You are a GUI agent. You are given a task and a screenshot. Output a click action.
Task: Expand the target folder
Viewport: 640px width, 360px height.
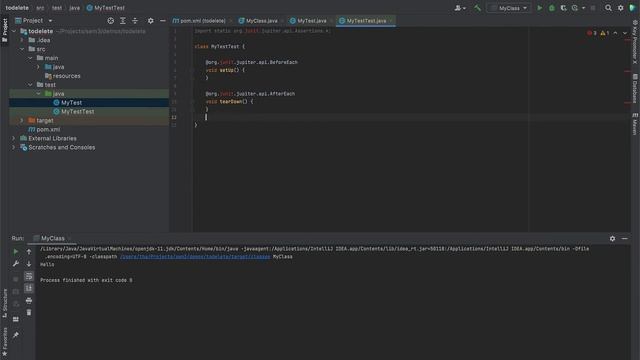[22, 120]
